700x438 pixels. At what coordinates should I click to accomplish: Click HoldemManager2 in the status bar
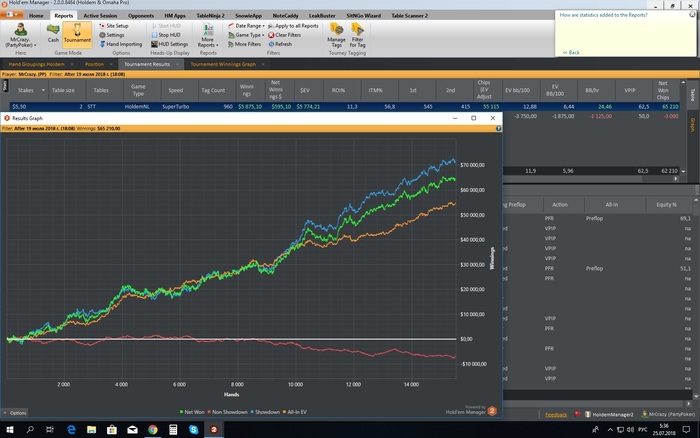609,415
